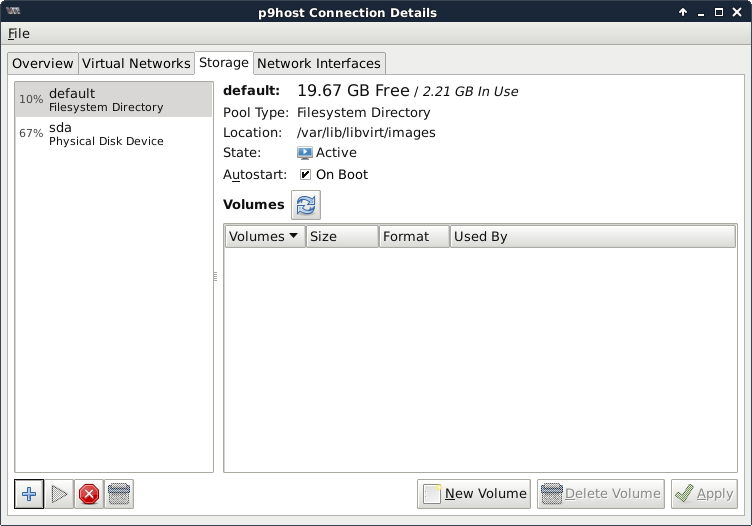Click the window menu icon in titlebar

tap(16, 12)
